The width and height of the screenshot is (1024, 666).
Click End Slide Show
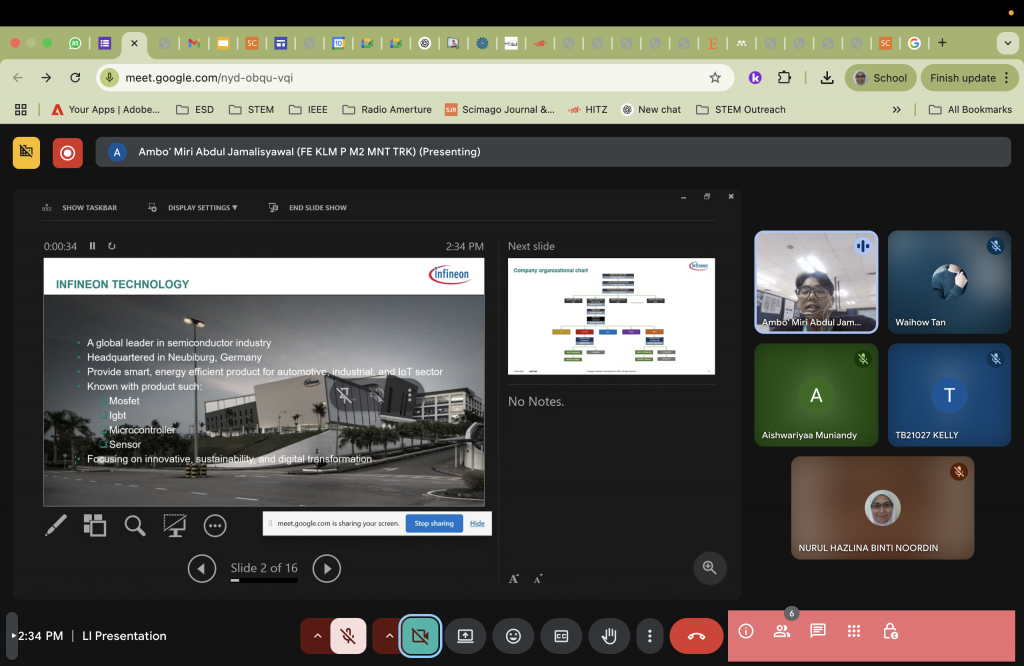click(x=308, y=208)
